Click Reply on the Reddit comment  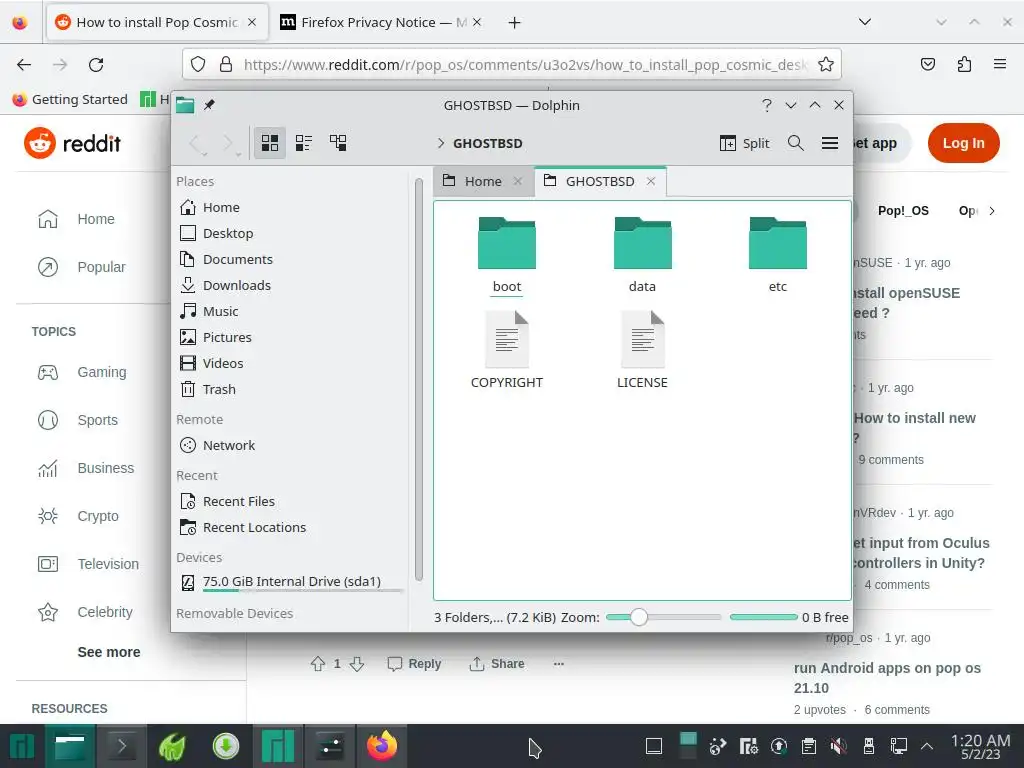click(414, 664)
